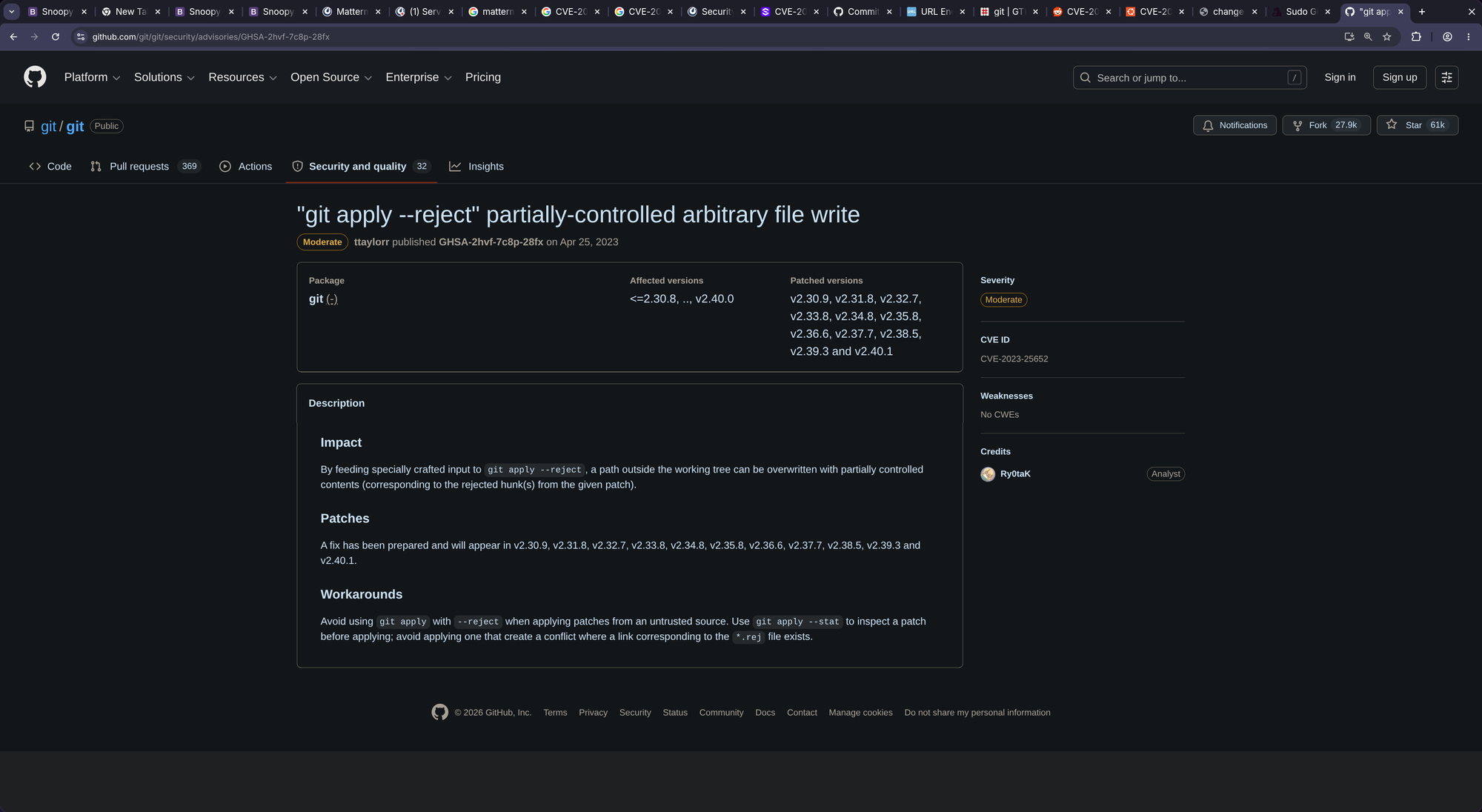
Task: Switch to the Mattermost browser tab
Action: 350,12
